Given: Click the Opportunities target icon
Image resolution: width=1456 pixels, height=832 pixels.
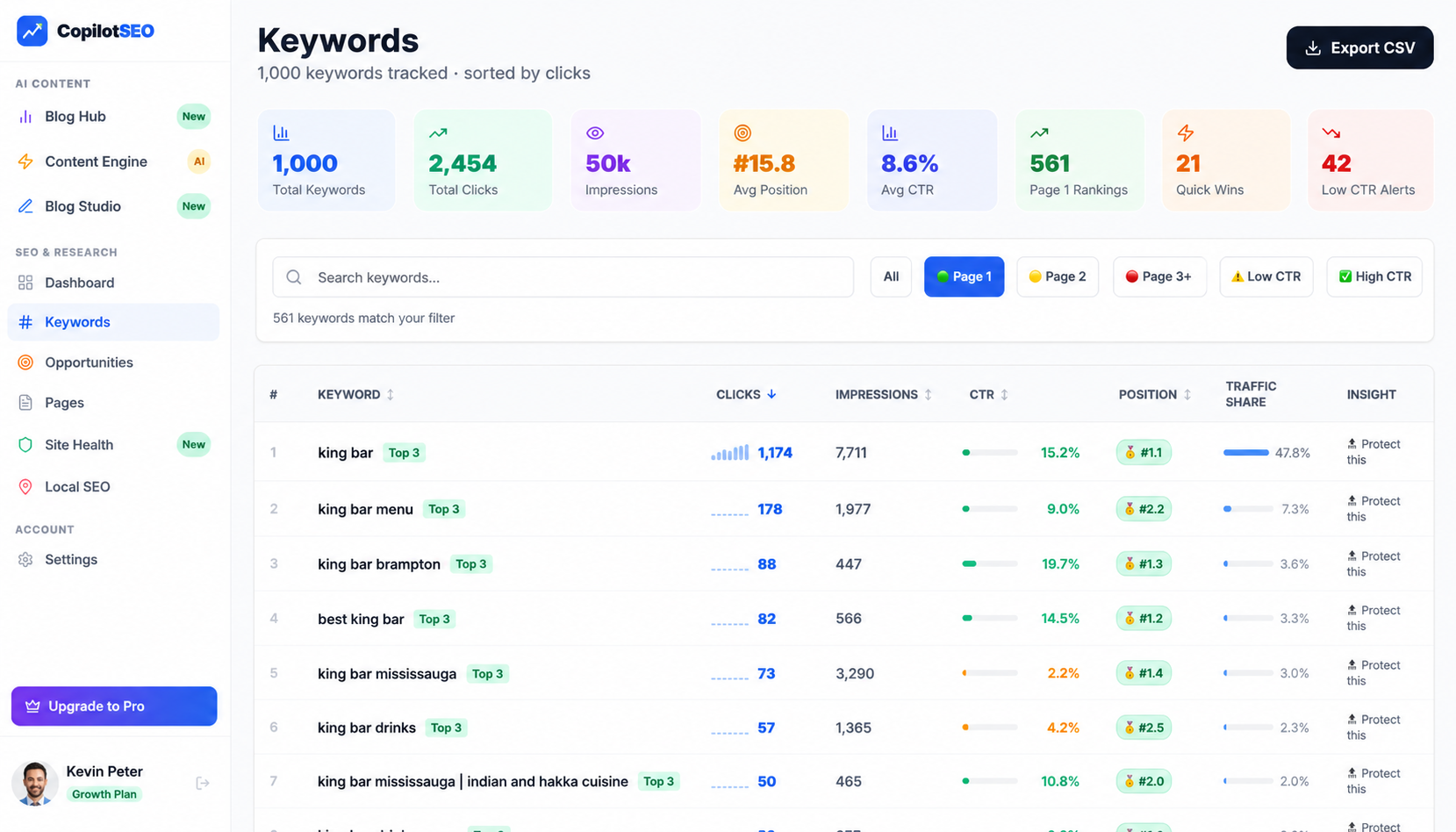Looking at the screenshot, I should click(x=25, y=362).
